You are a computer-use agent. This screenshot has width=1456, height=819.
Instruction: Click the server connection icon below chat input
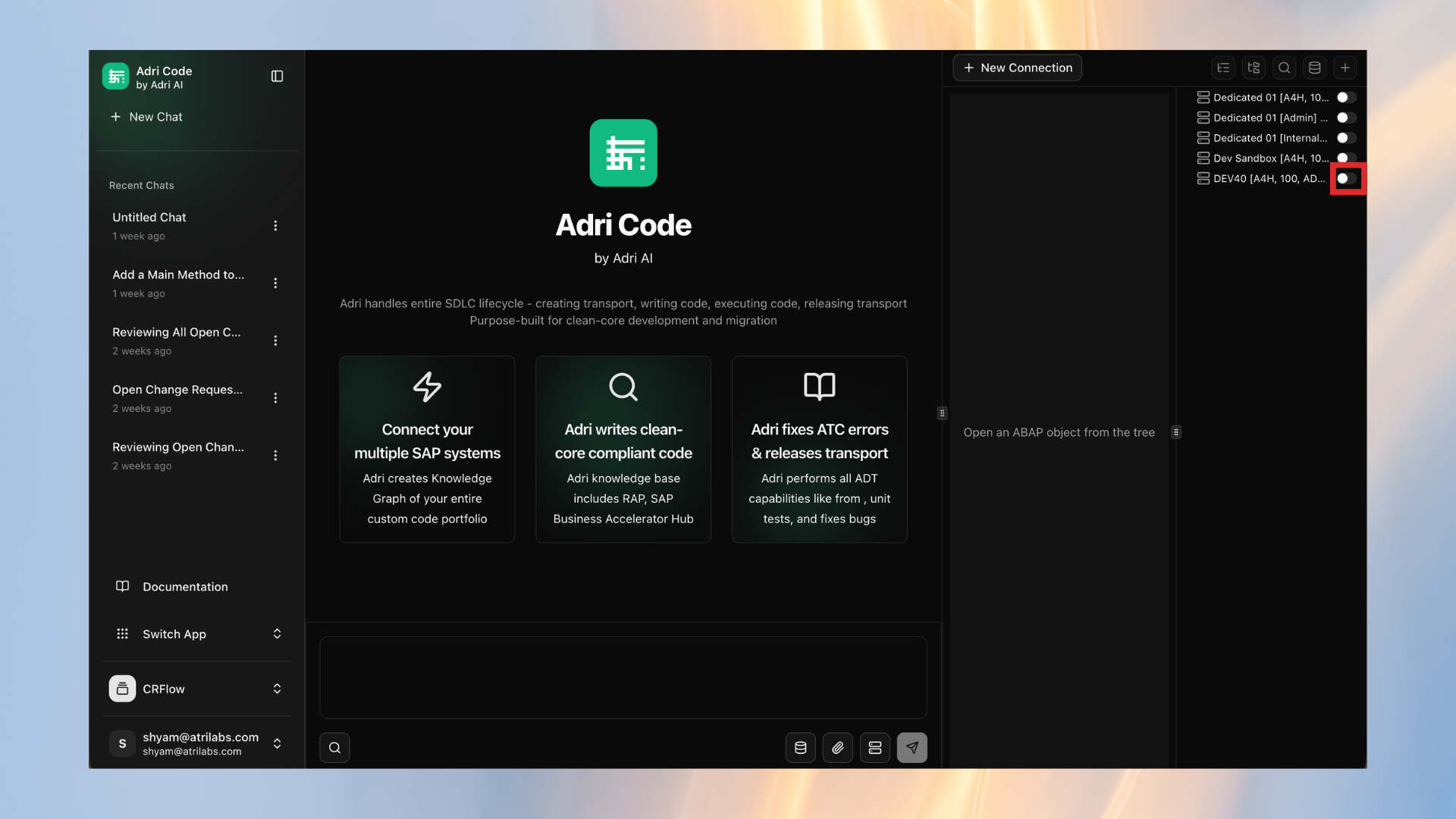coord(874,748)
